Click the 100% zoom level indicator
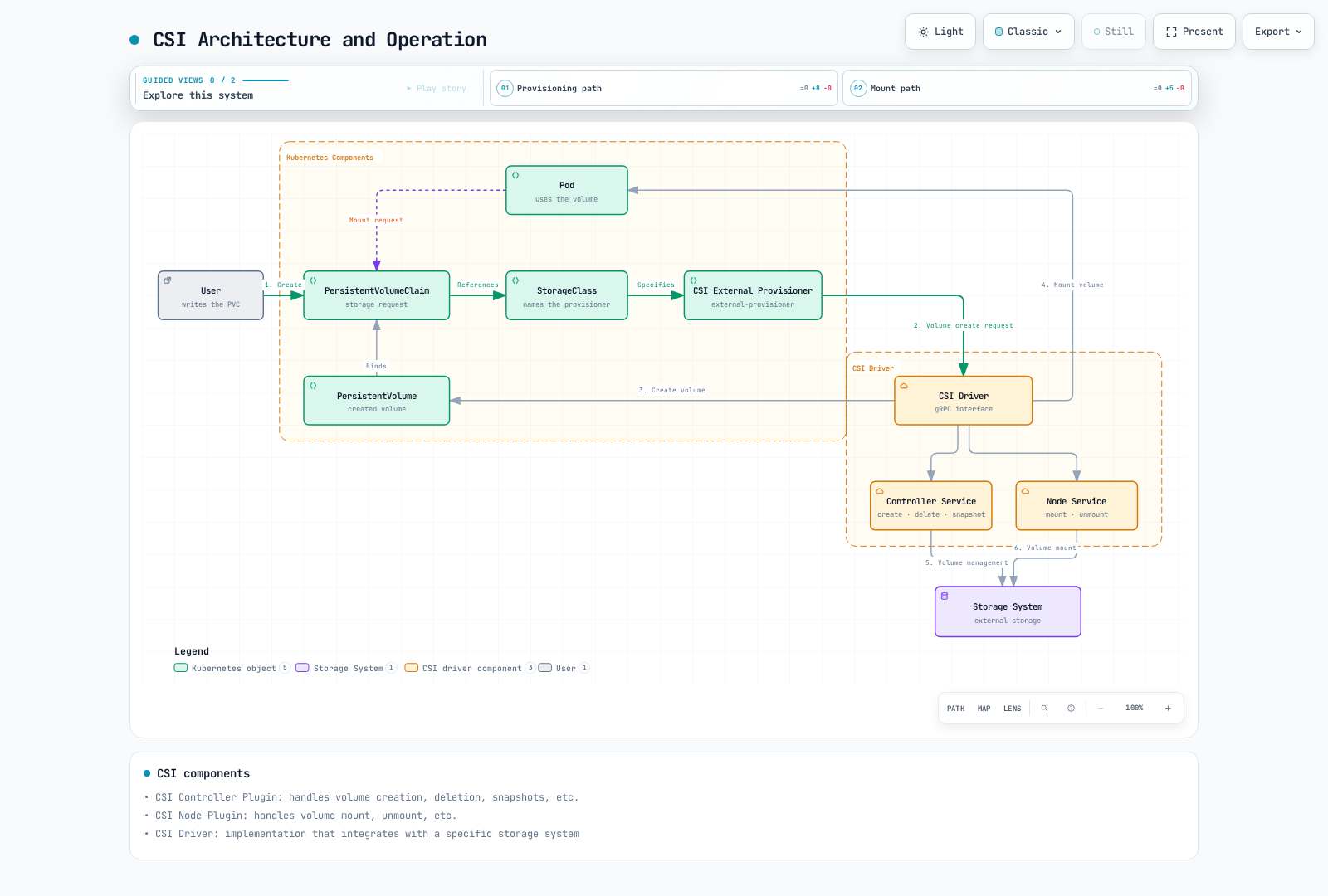Viewport: 1328px width, 896px height. (1134, 709)
